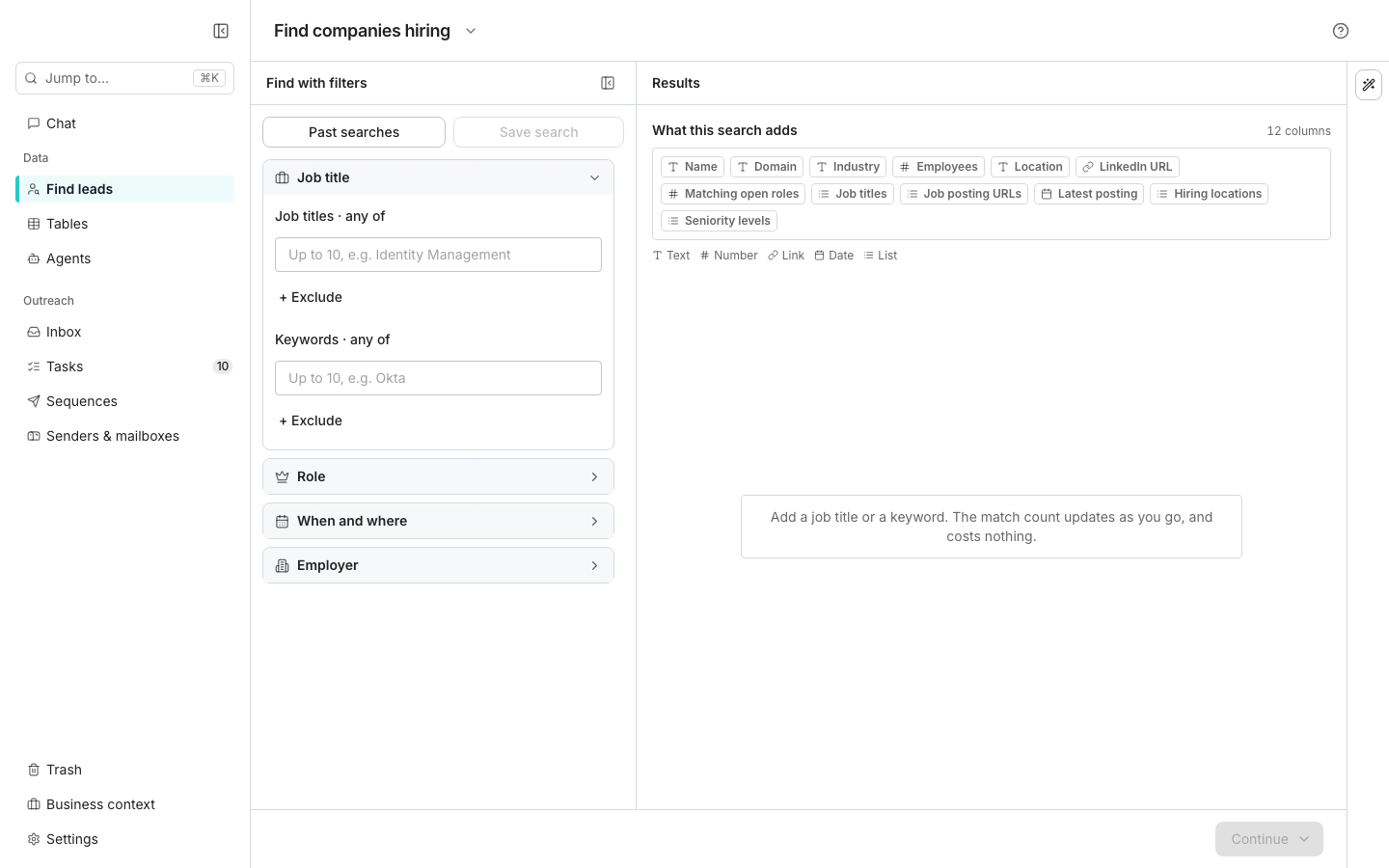The width and height of the screenshot is (1389, 868).
Task: Select Find leads in sidebar
Action: click(125, 189)
